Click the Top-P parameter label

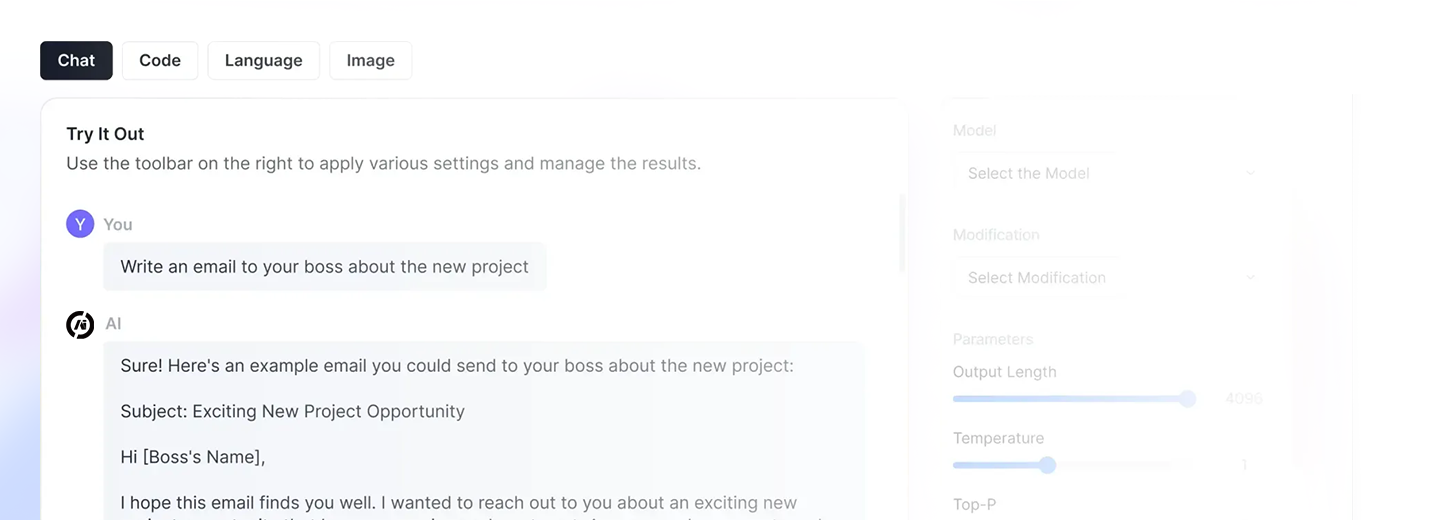pyautogui.click(x=974, y=504)
